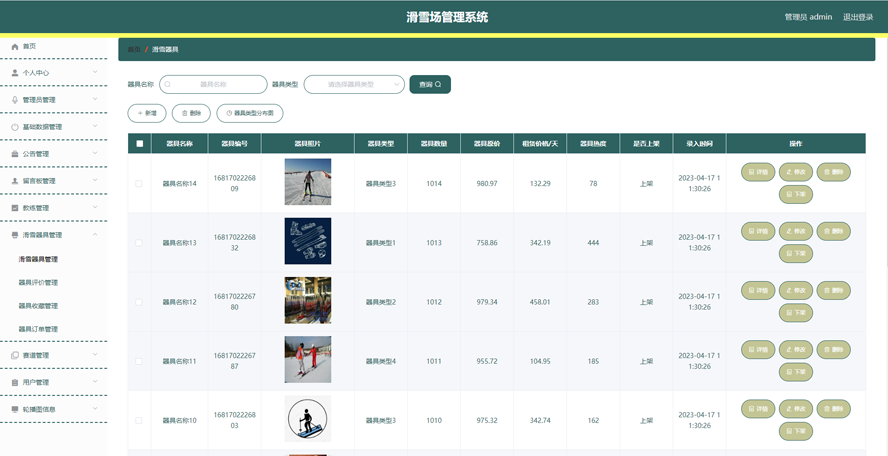
Task: Toggle the select-all checkbox in table header
Action: (140, 144)
